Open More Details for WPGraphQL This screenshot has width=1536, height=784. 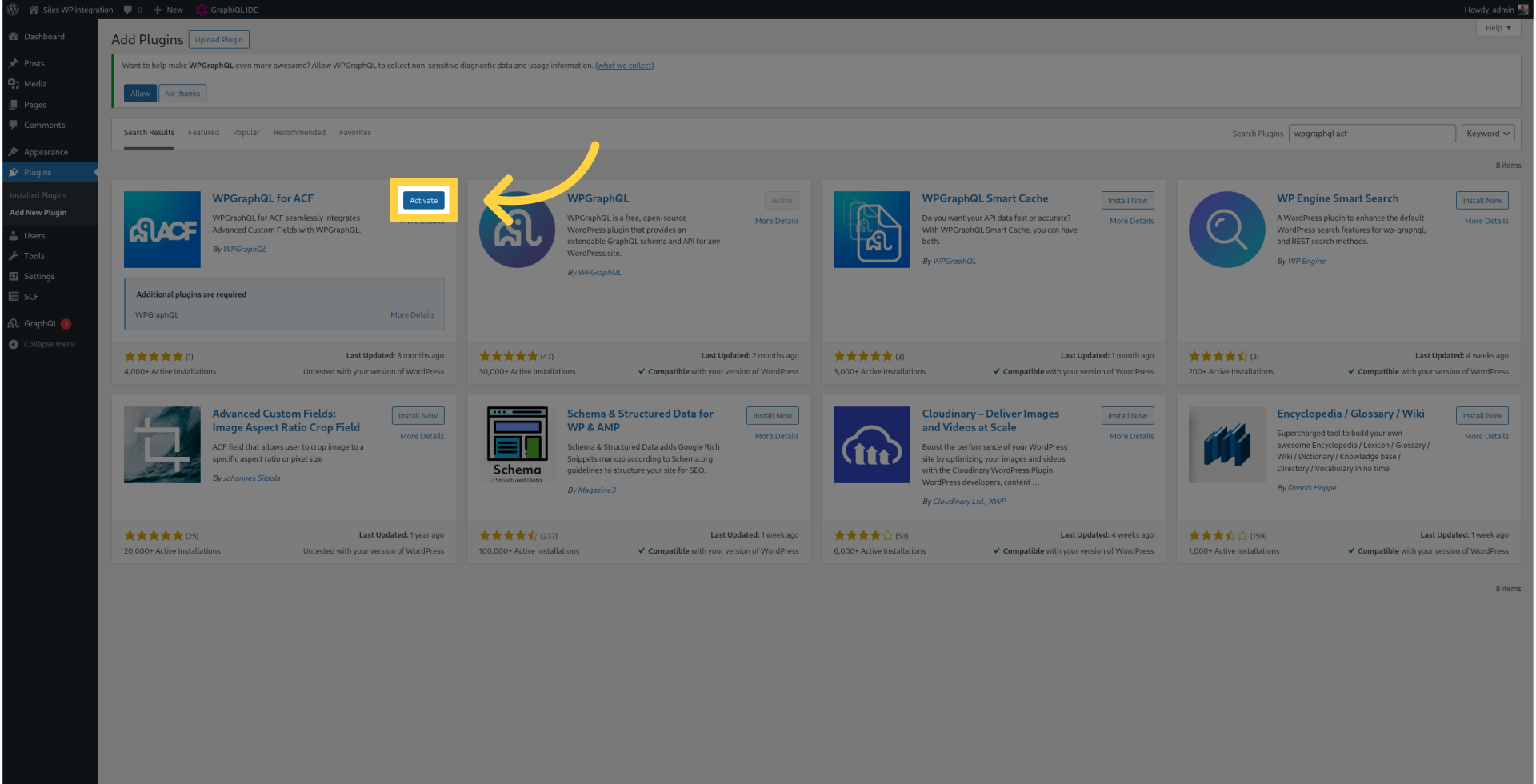click(777, 222)
